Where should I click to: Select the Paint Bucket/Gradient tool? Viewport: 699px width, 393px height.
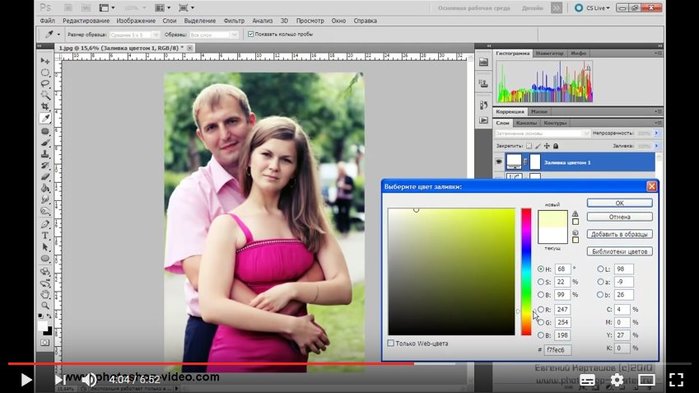tap(45, 189)
